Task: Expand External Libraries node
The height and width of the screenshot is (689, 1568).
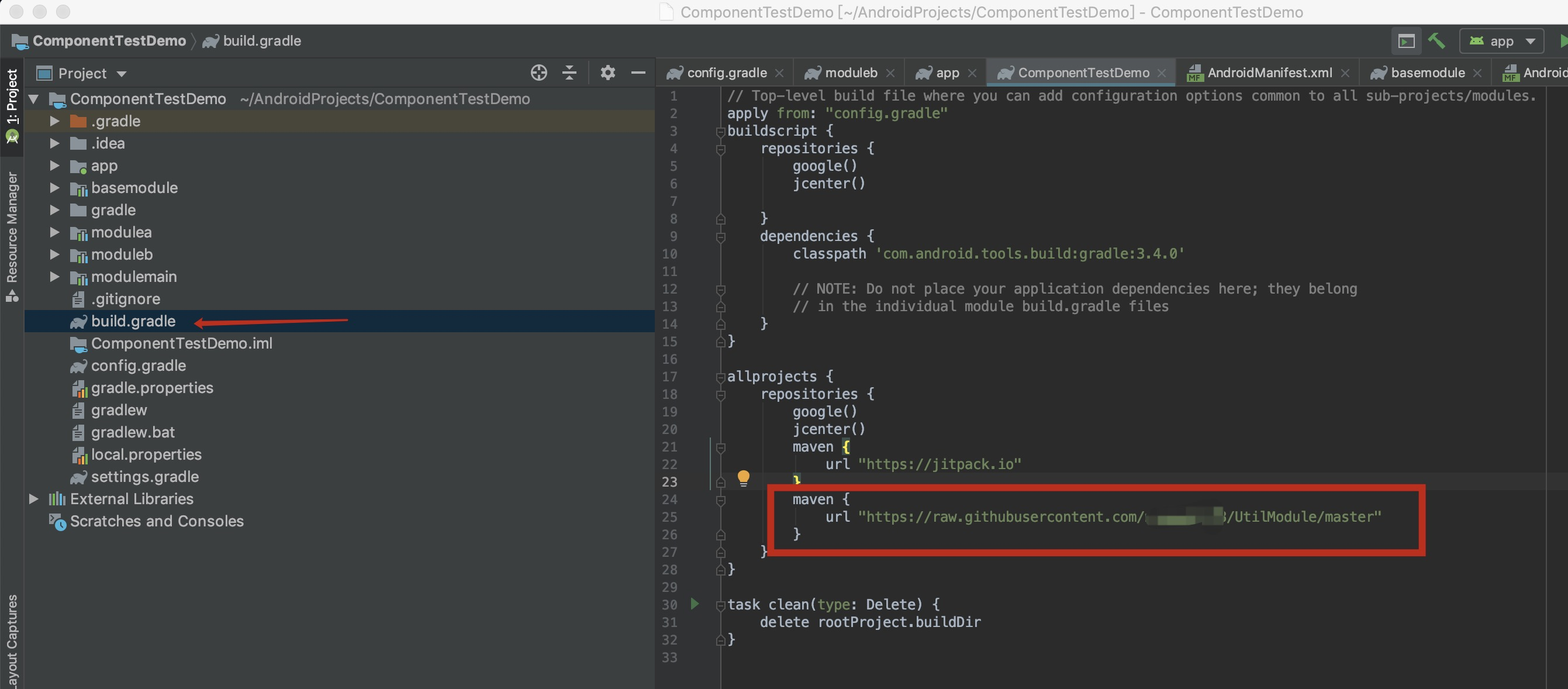Action: [33, 499]
